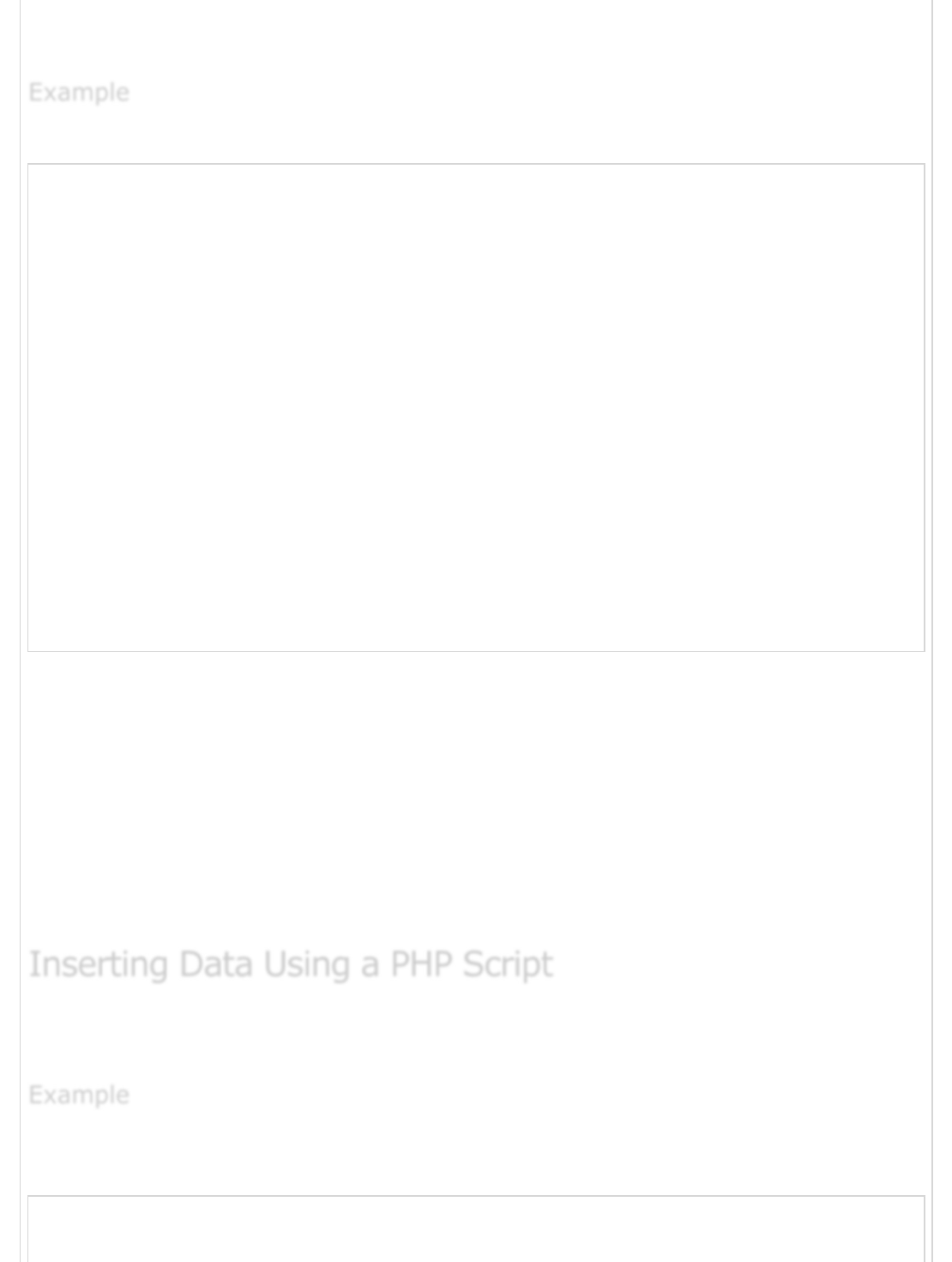
Task: Click inside the large empty example box
Action: click(476, 408)
